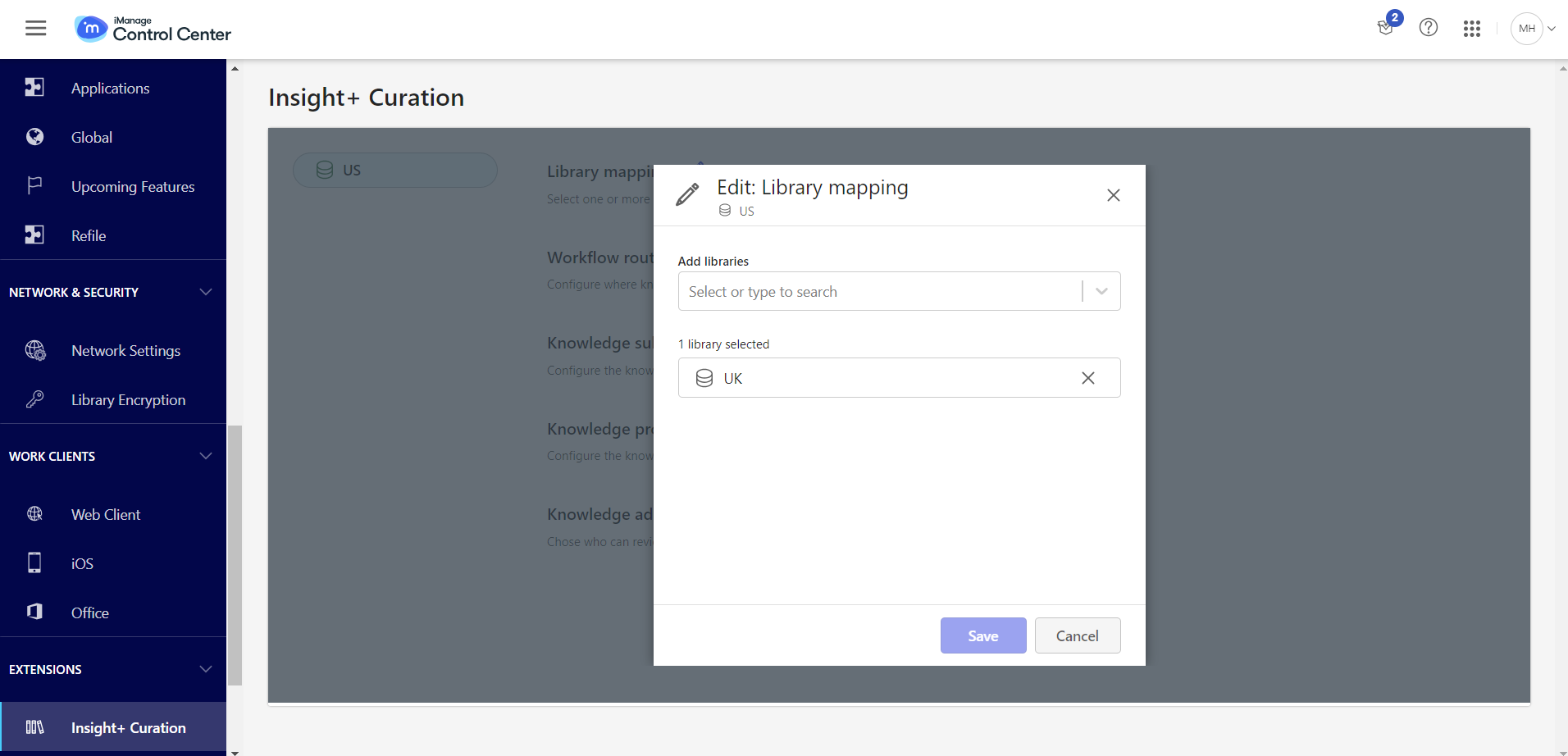The height and width of the screenshot is (756, 1568).
Task: Cancel the library mapping edit
Action: point(1077,635)
